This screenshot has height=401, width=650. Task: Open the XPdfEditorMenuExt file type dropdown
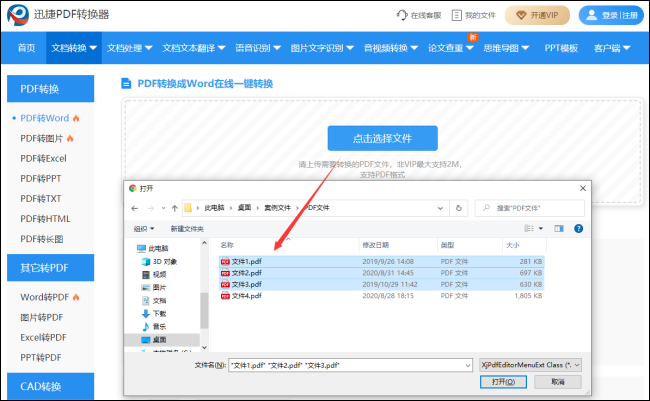click(530, 365)
